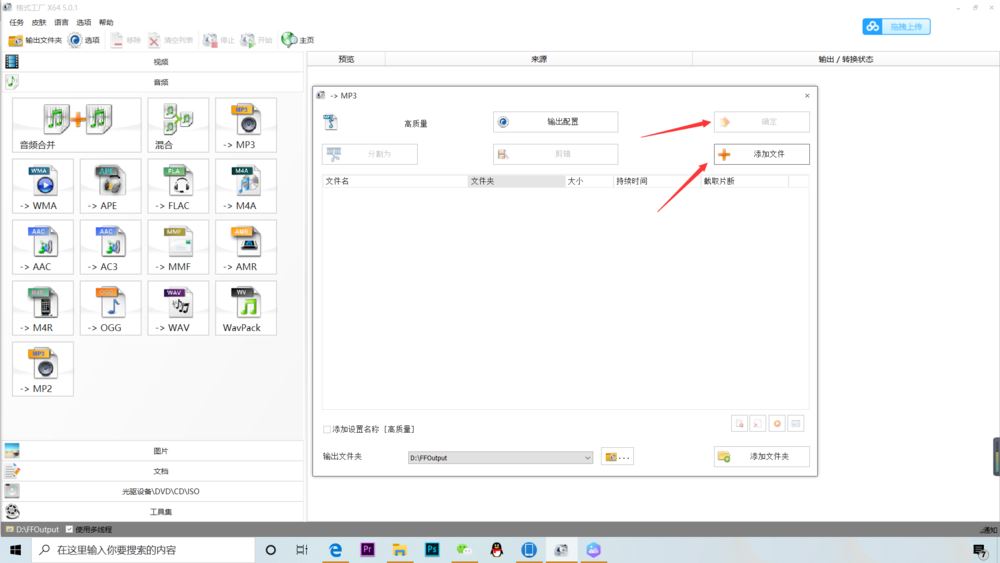This screenshot has width=1000, height=563.
Task: Click the cloud upload button at top right
Action: click(x=896, y=27)
